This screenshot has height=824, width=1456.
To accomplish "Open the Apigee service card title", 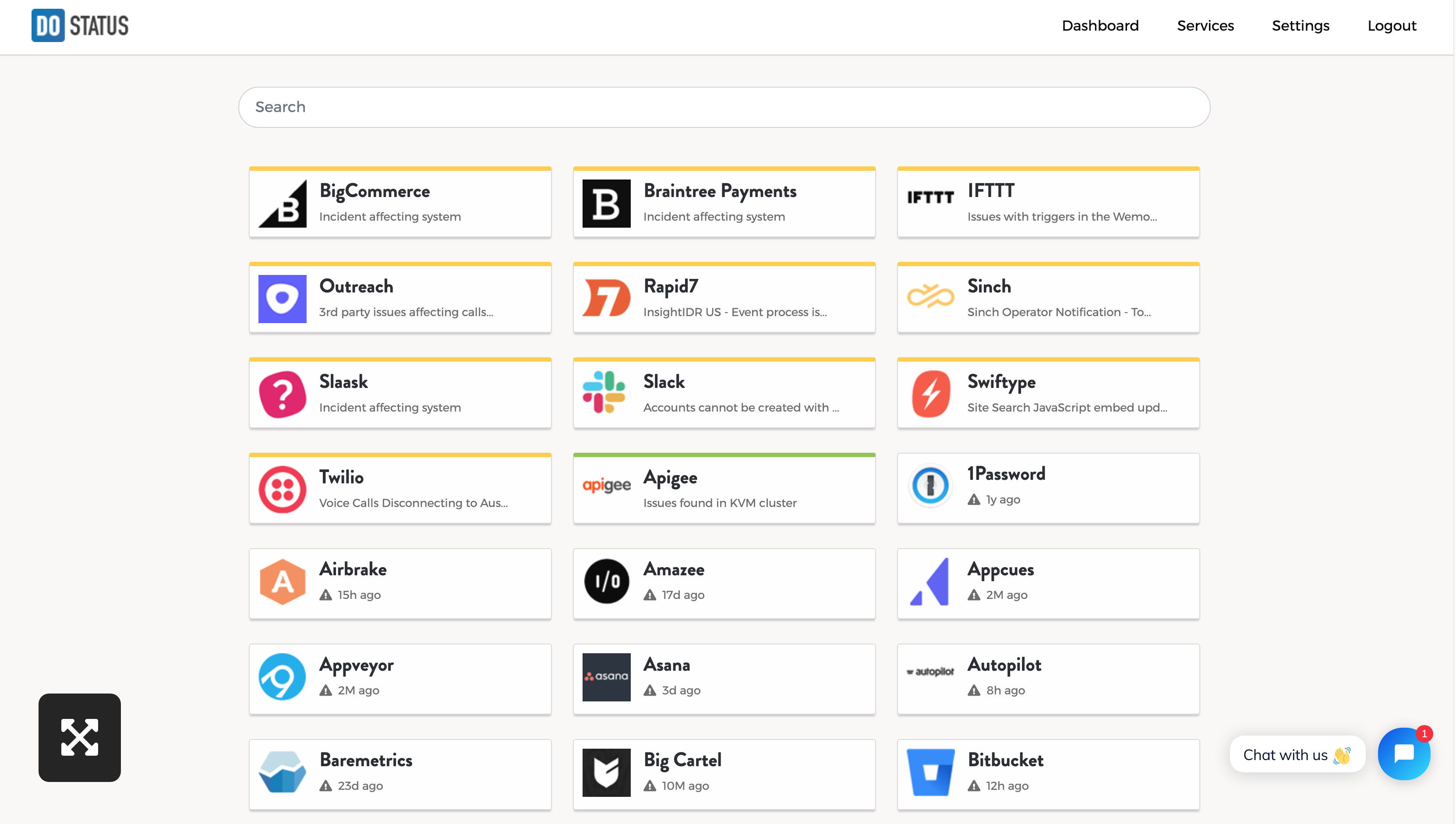I will pyautogui.click(x=670, y=477).
